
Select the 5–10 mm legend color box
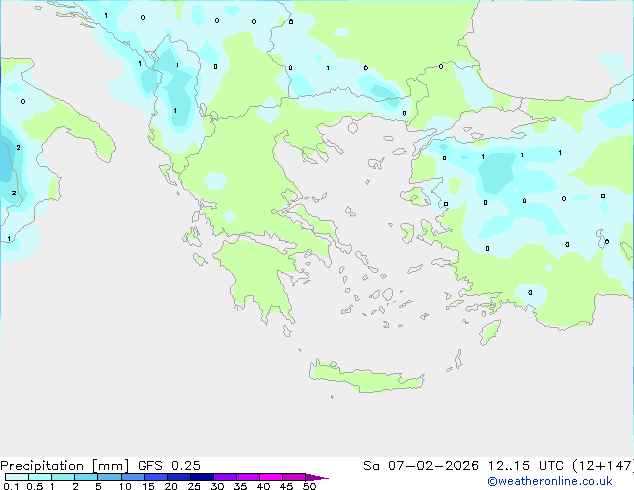(x=109, y=477)
